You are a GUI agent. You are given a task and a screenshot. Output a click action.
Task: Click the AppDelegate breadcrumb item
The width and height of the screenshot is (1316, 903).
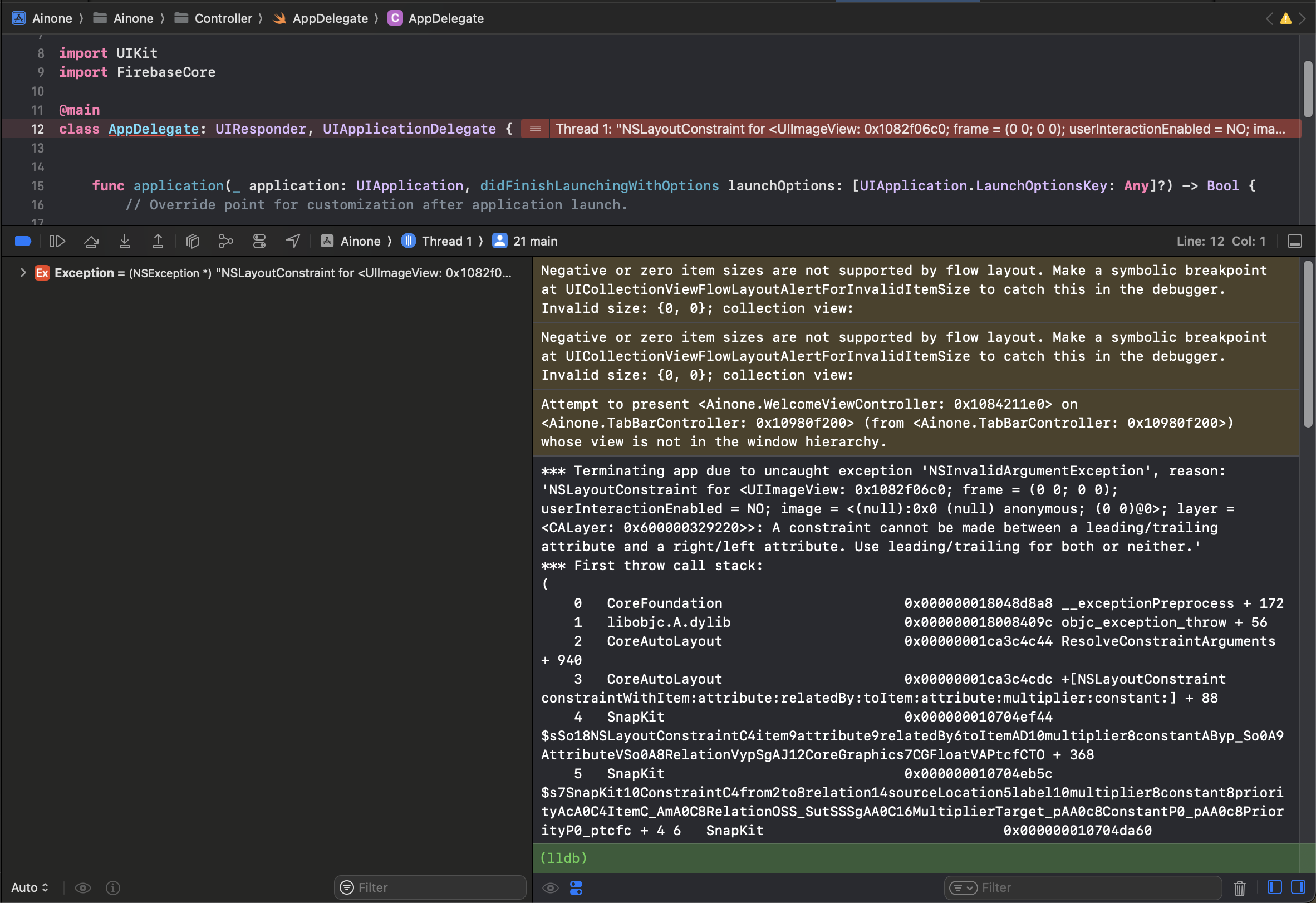[x=331, y=18]
